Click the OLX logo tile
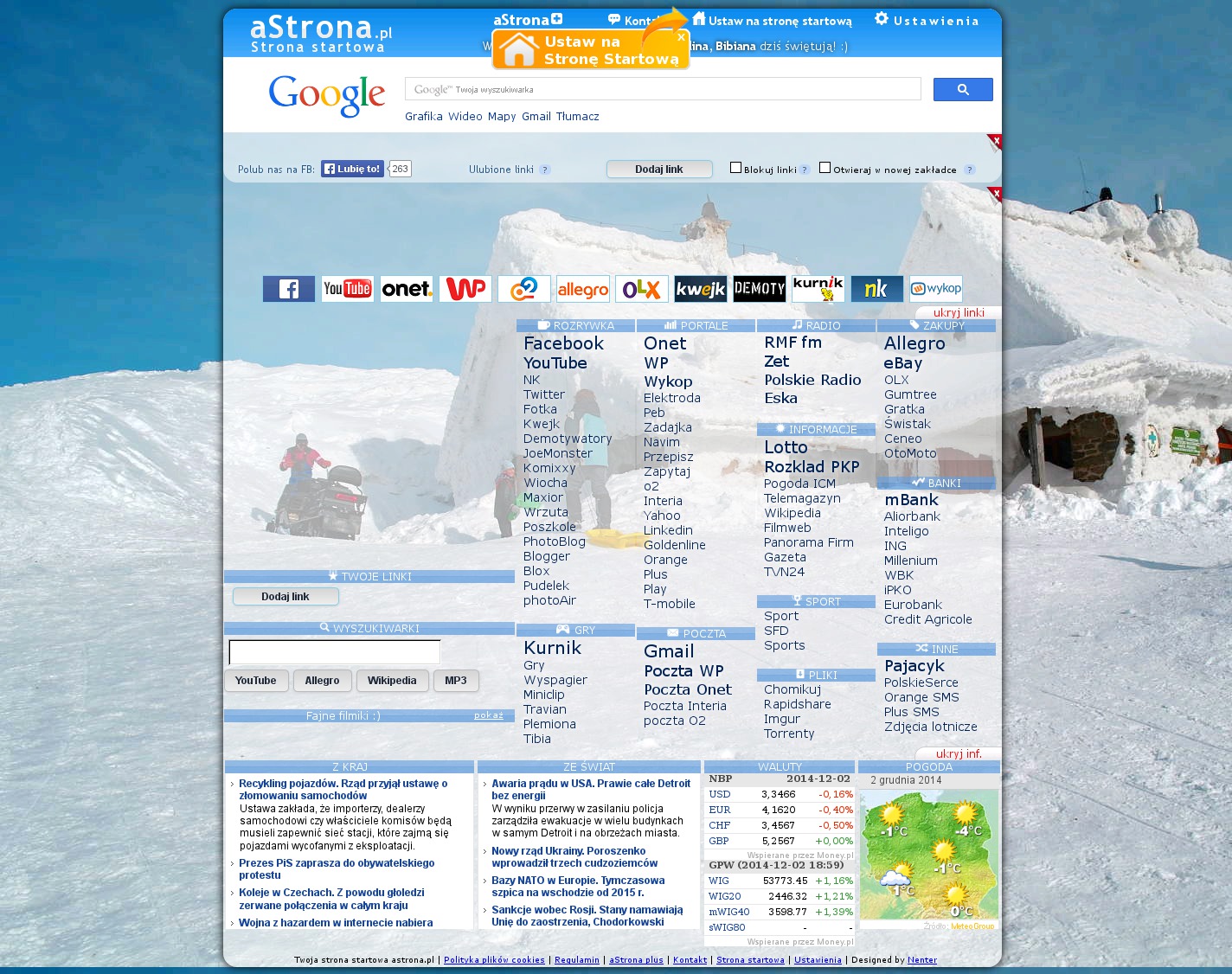Screen dimensions: 1232x974 tap(641, 289)
